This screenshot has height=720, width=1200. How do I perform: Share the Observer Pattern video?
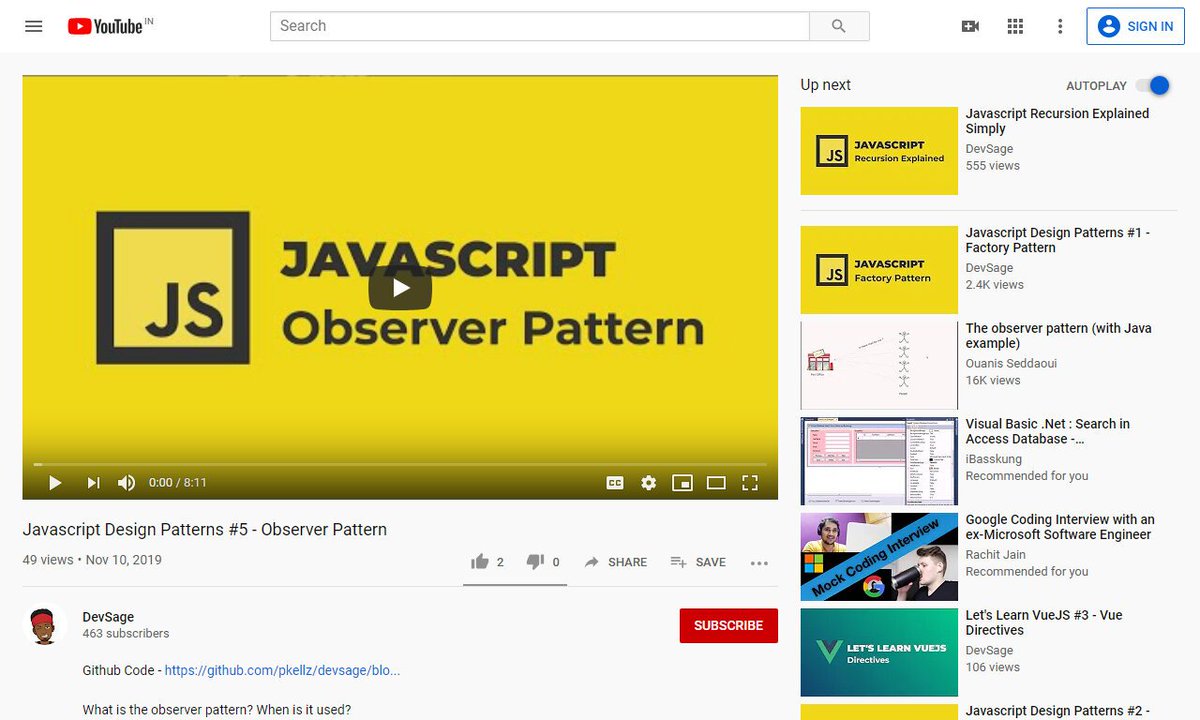pyautogui.click(x=616, y=562)
